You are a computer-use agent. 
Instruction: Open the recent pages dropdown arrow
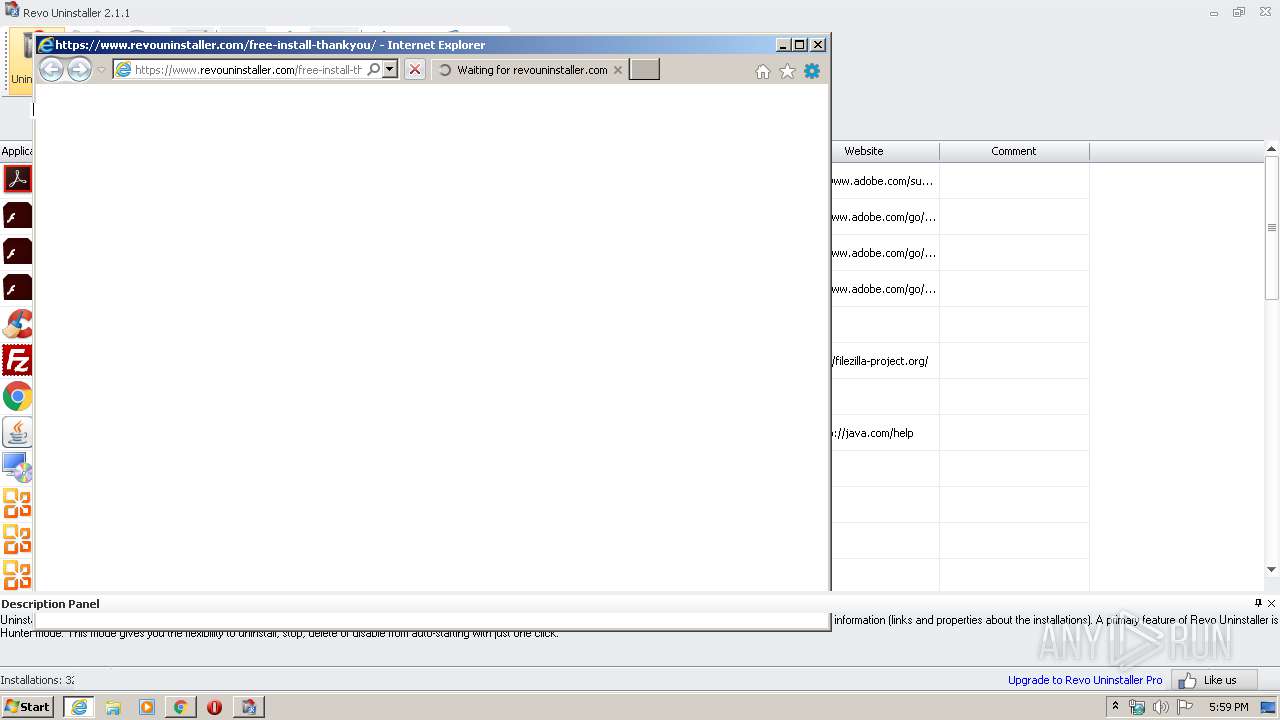[101, 70]
